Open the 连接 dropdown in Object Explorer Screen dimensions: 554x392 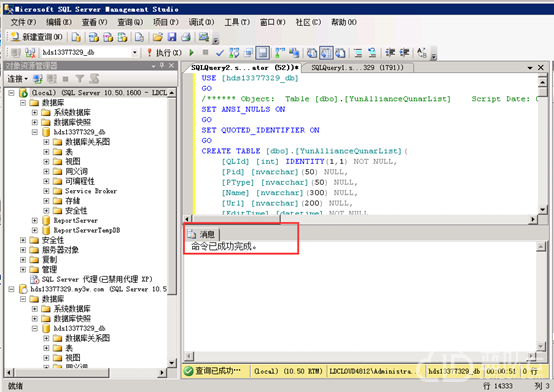coord(18,78)
